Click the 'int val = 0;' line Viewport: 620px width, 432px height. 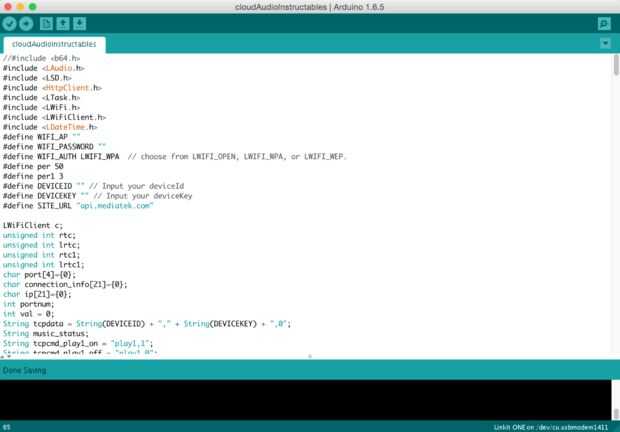click(x=28, y=314)
